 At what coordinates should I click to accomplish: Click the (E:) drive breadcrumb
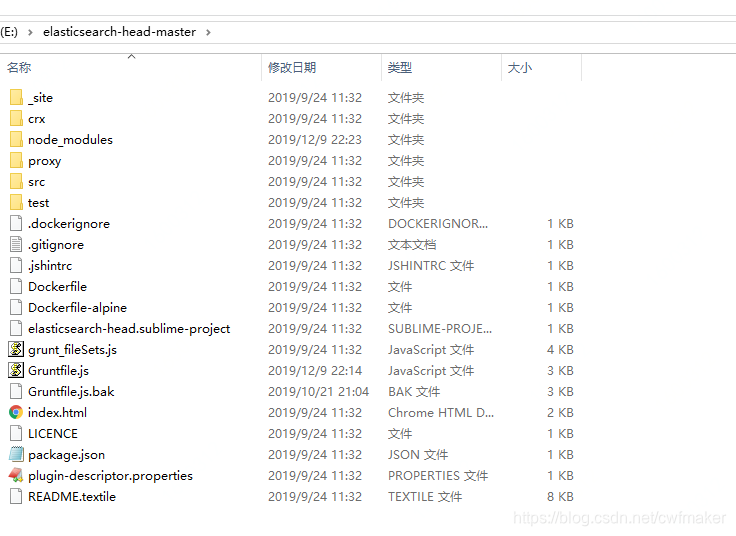[9, 32]
